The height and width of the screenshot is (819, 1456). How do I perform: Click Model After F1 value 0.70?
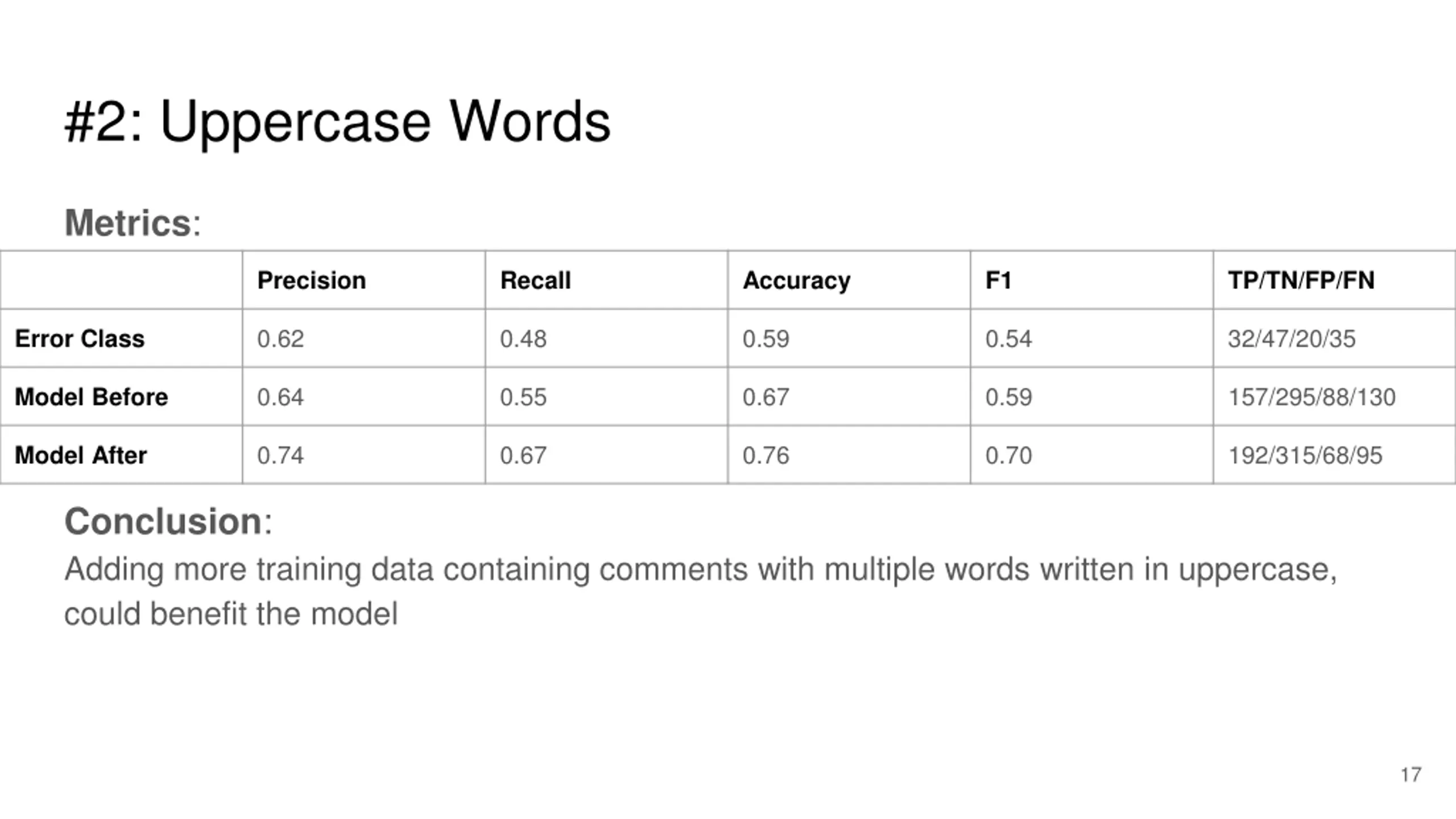[x=1009, y=456]
